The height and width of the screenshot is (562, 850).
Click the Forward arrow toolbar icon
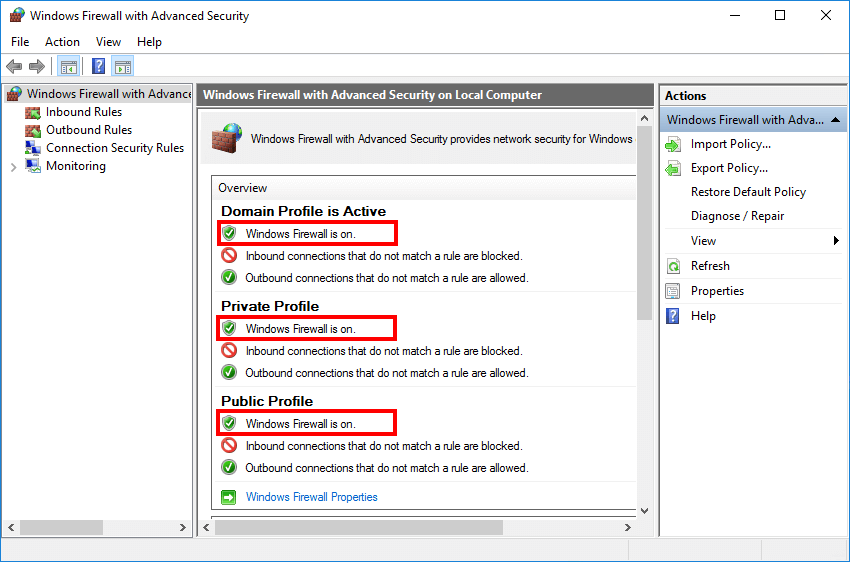[x=37, y=67]
